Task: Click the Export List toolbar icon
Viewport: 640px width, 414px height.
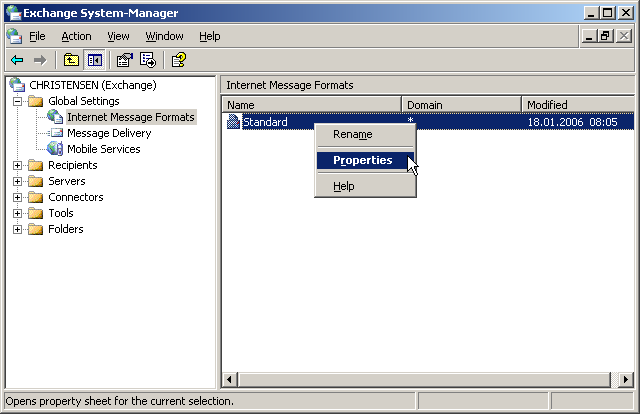Action: pos(148,60)
